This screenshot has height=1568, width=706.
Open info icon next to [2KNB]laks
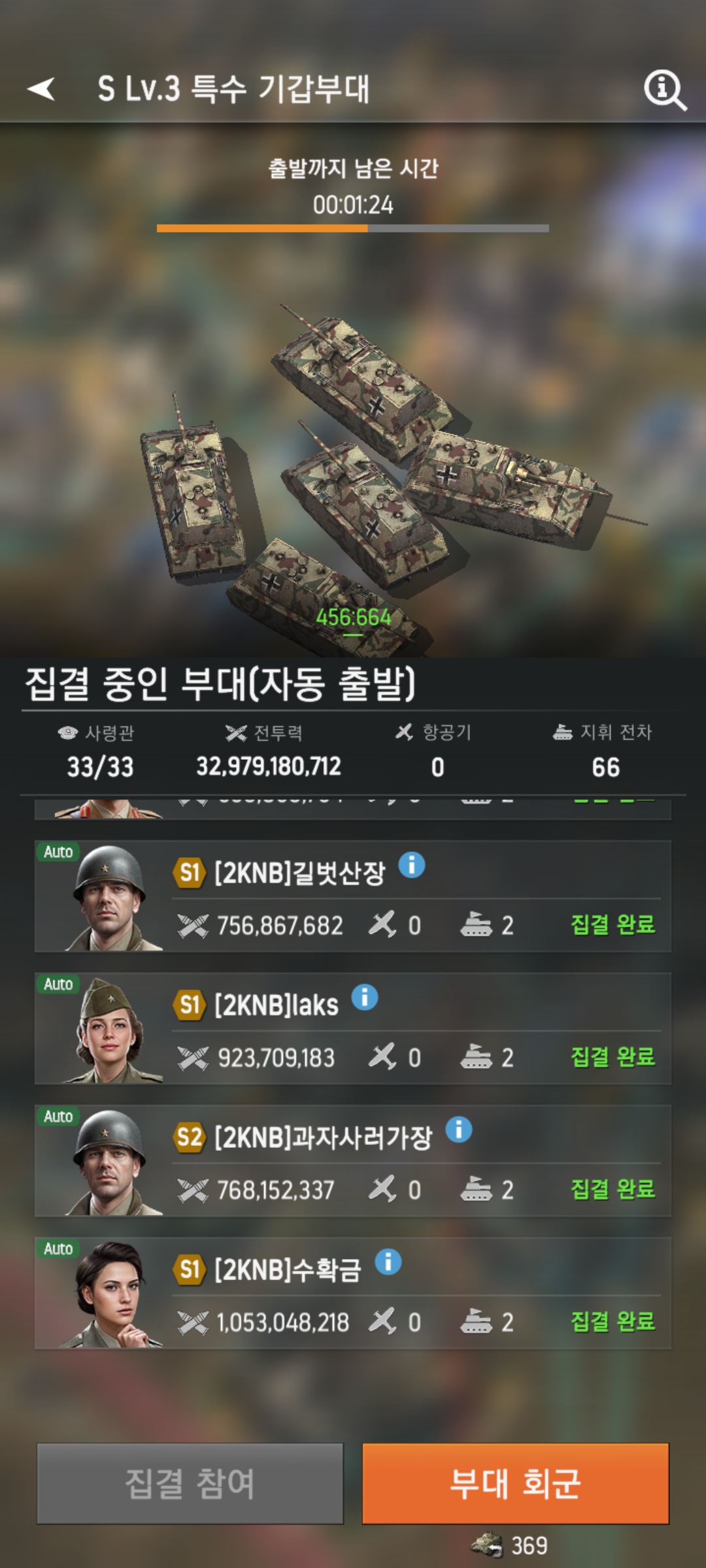[x=365, y=998]
